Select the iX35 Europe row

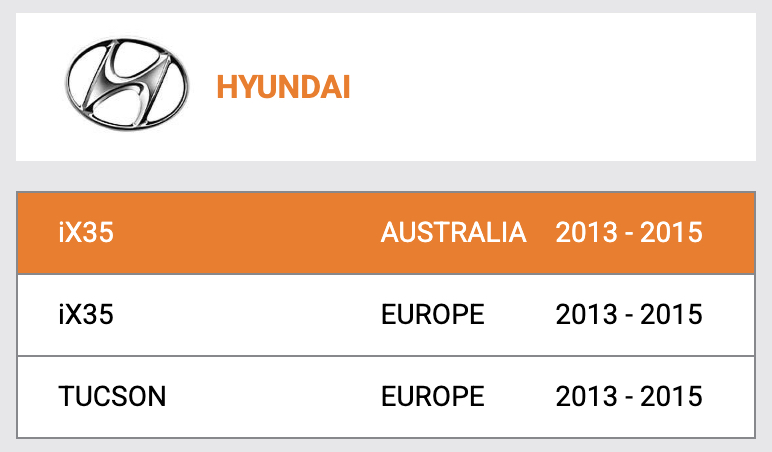tap(386, 315)
